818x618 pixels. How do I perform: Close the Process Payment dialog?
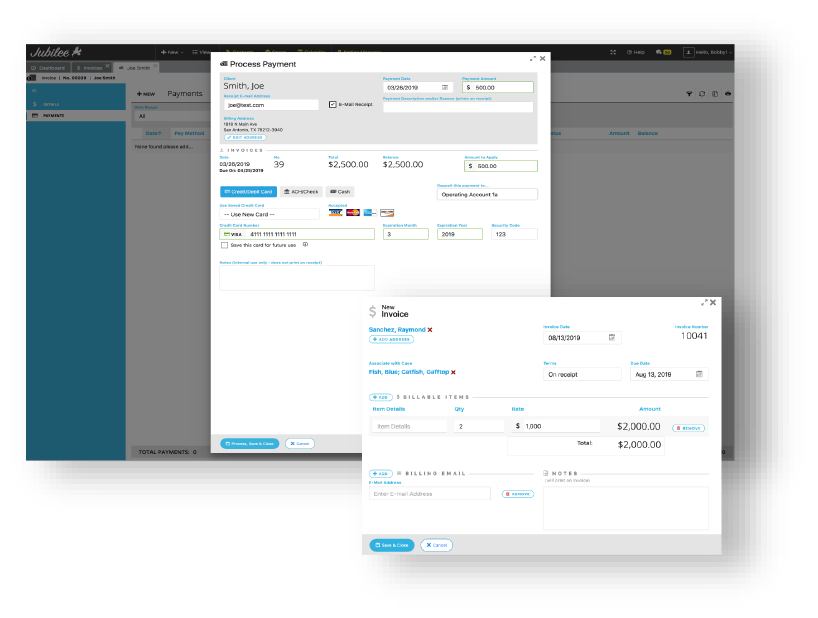543,58
